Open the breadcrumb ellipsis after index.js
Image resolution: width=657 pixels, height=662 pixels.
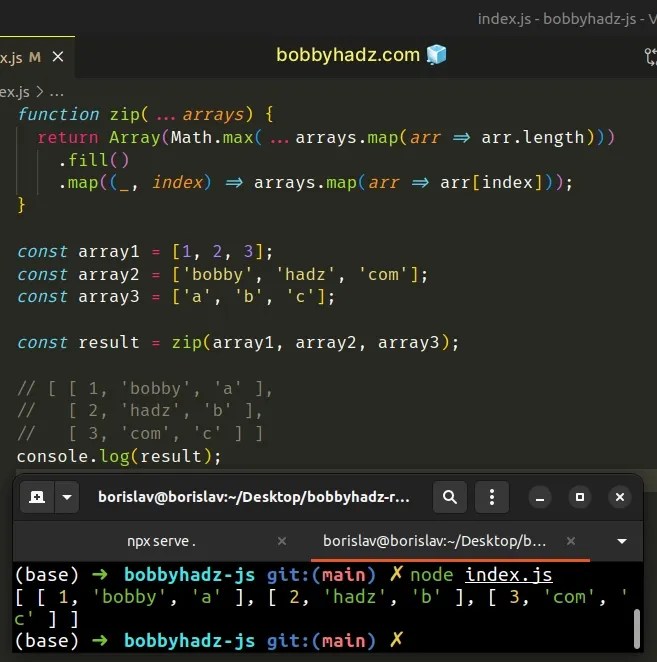57,92
